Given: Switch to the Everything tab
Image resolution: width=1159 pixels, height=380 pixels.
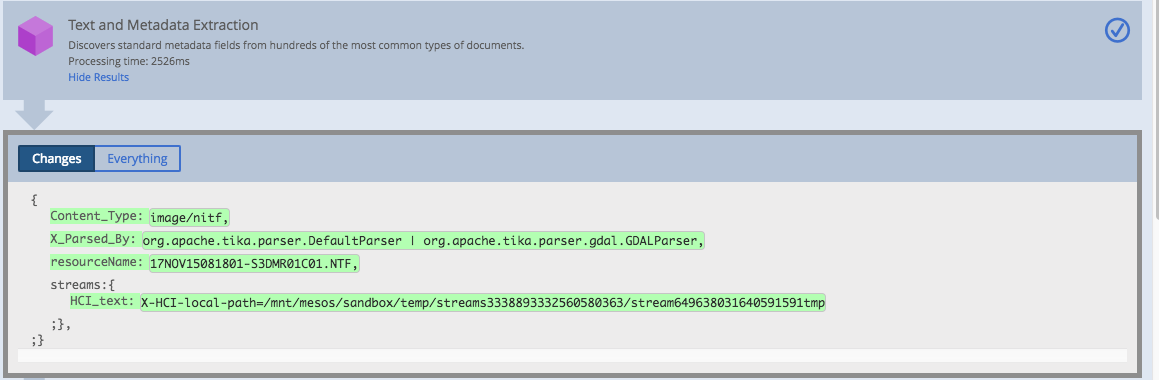Looking at the screenshot, I should pyautogui.click(x=137, y=158).
